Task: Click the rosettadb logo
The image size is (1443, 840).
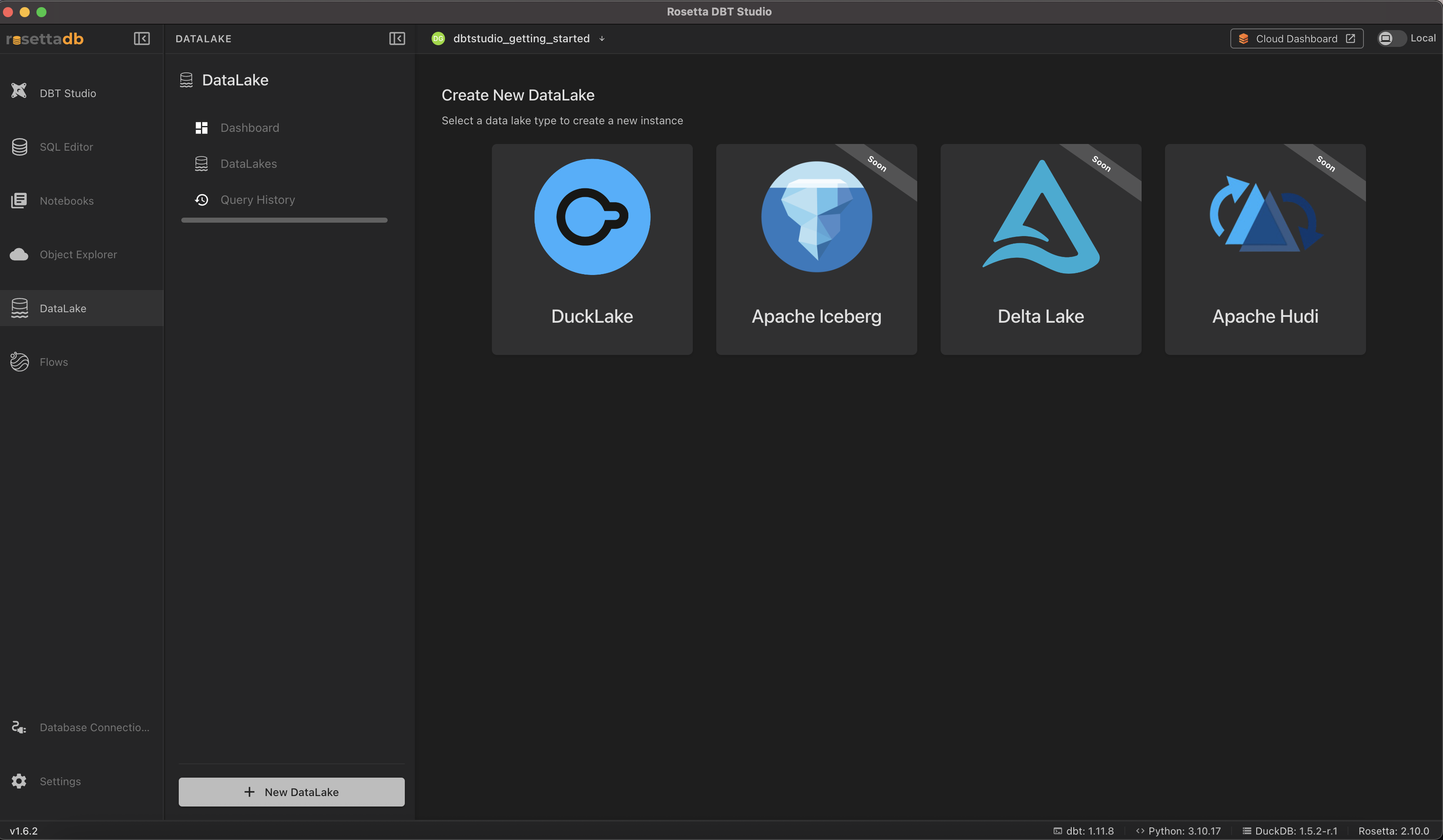Action: [45, 39]
